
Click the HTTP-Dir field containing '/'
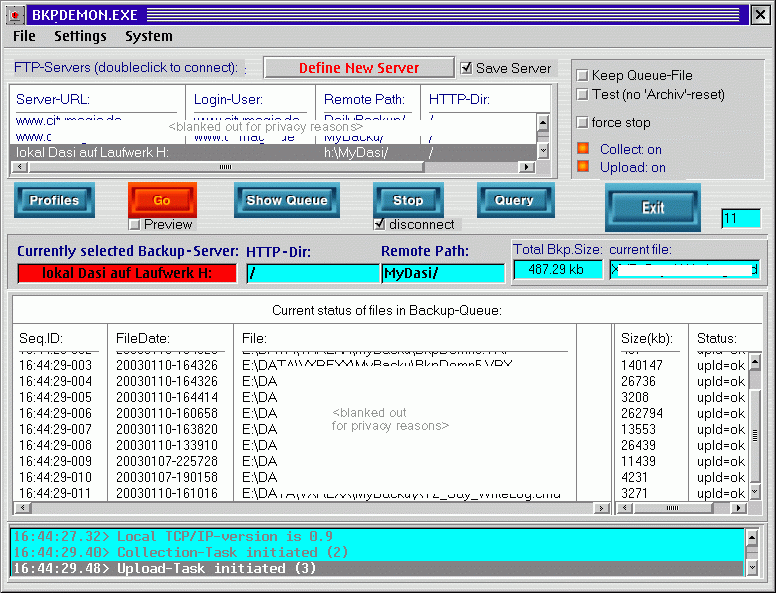pos(313,273)
